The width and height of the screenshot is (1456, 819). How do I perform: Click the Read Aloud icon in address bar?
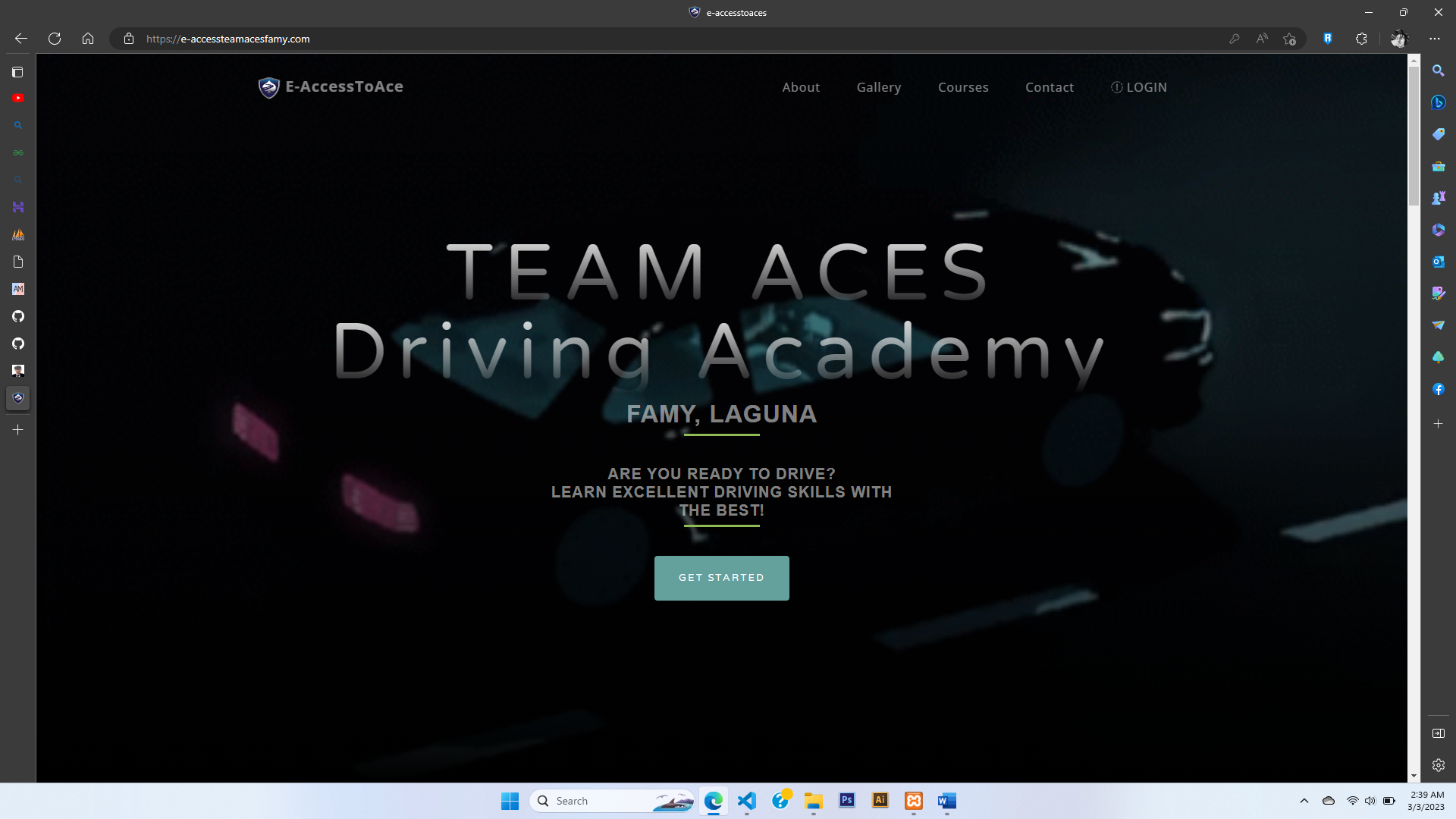click(x=1262, y=39)
